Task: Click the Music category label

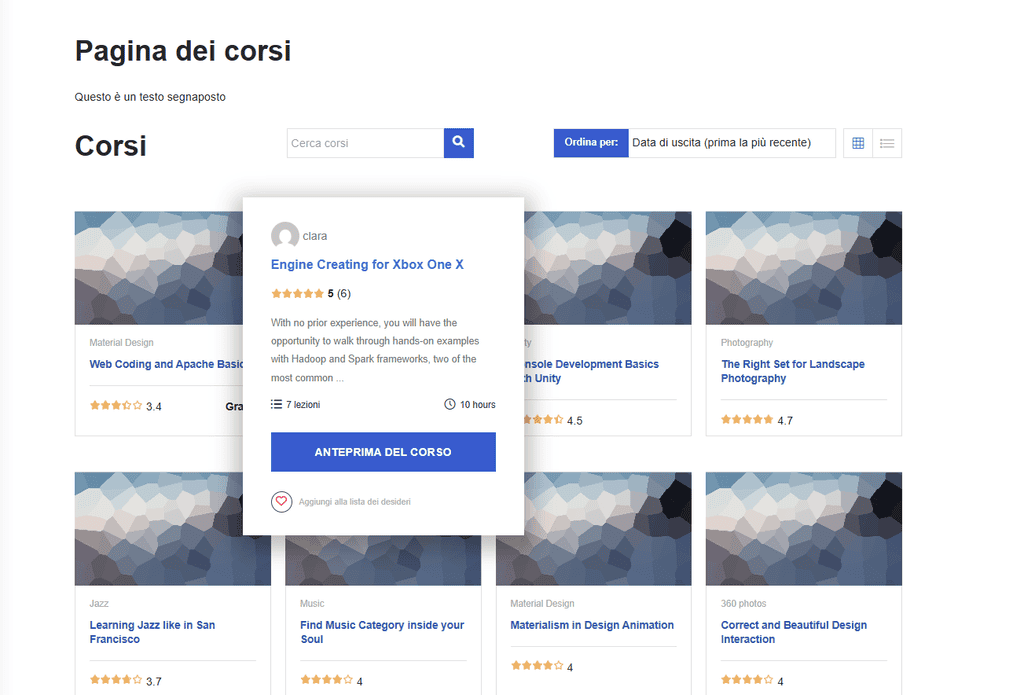Action: pyautogui.click(x=312, y=604)
